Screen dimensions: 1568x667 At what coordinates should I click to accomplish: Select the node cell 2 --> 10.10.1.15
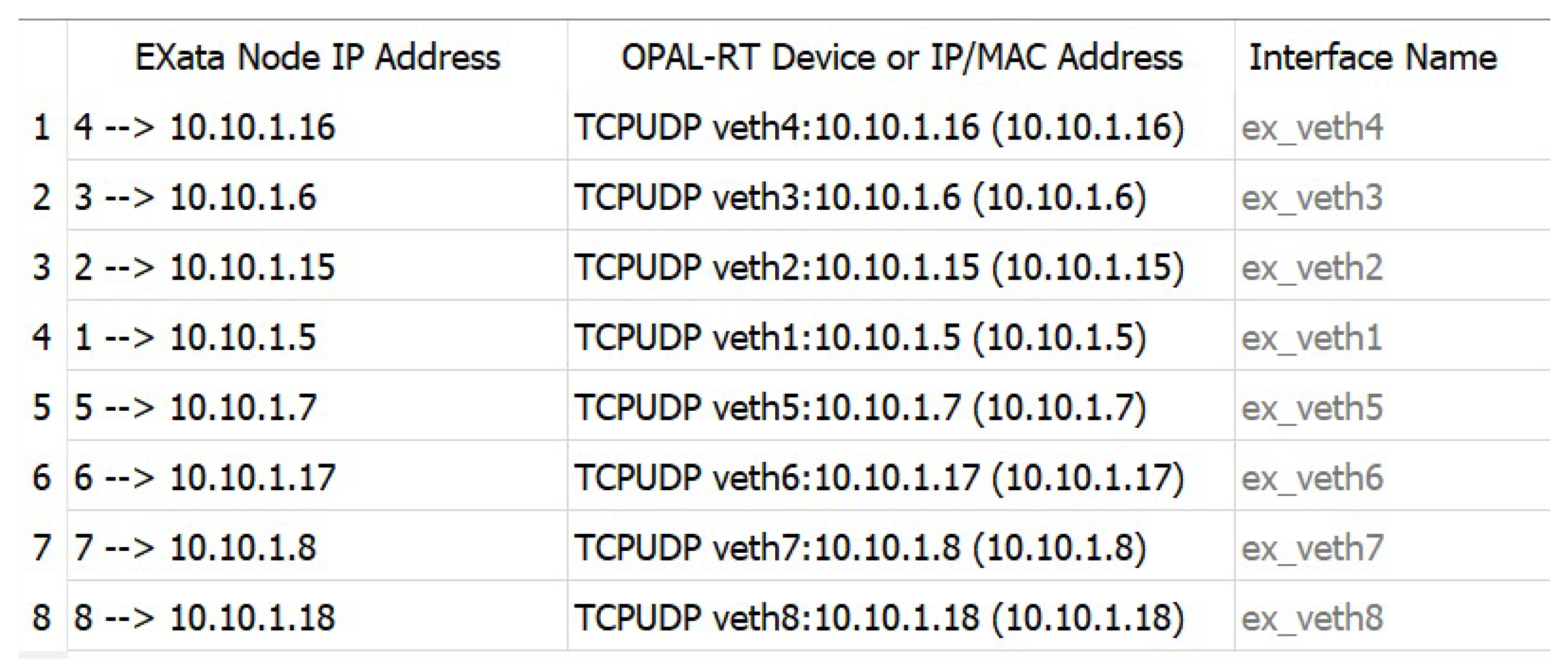pos(205,268)
